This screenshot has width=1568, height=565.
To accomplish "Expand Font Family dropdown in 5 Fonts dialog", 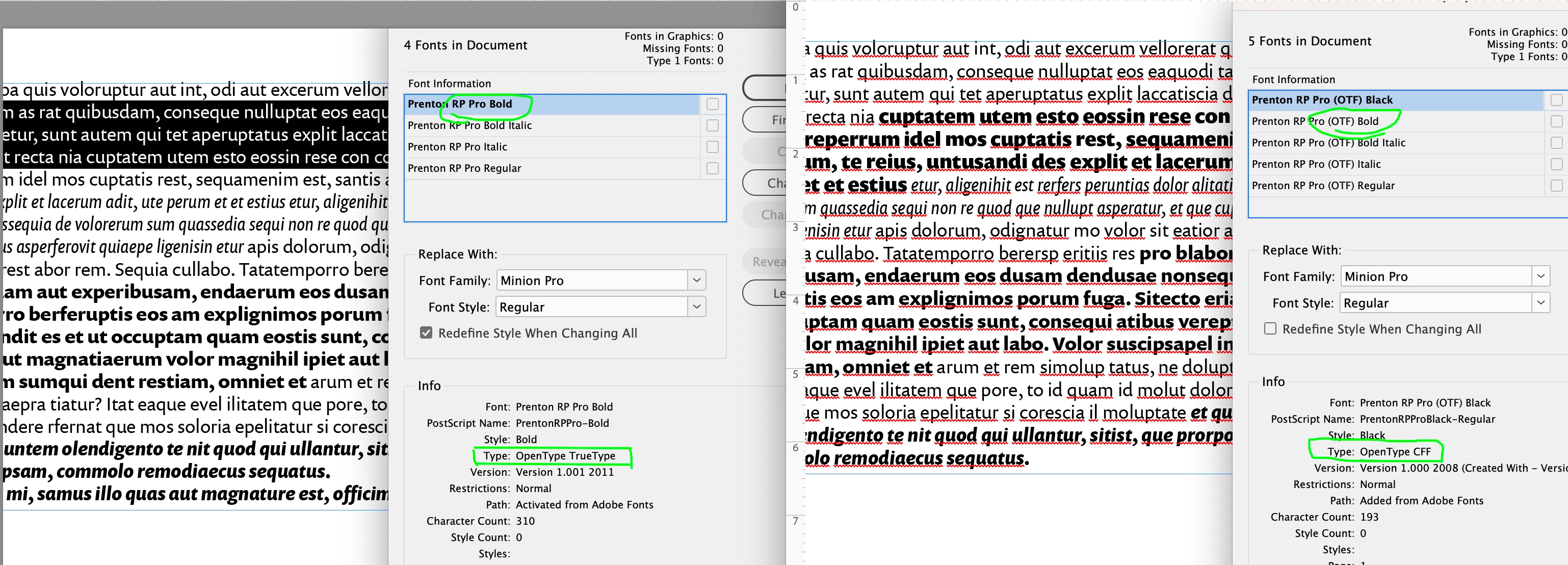I will click(1540, 276).
